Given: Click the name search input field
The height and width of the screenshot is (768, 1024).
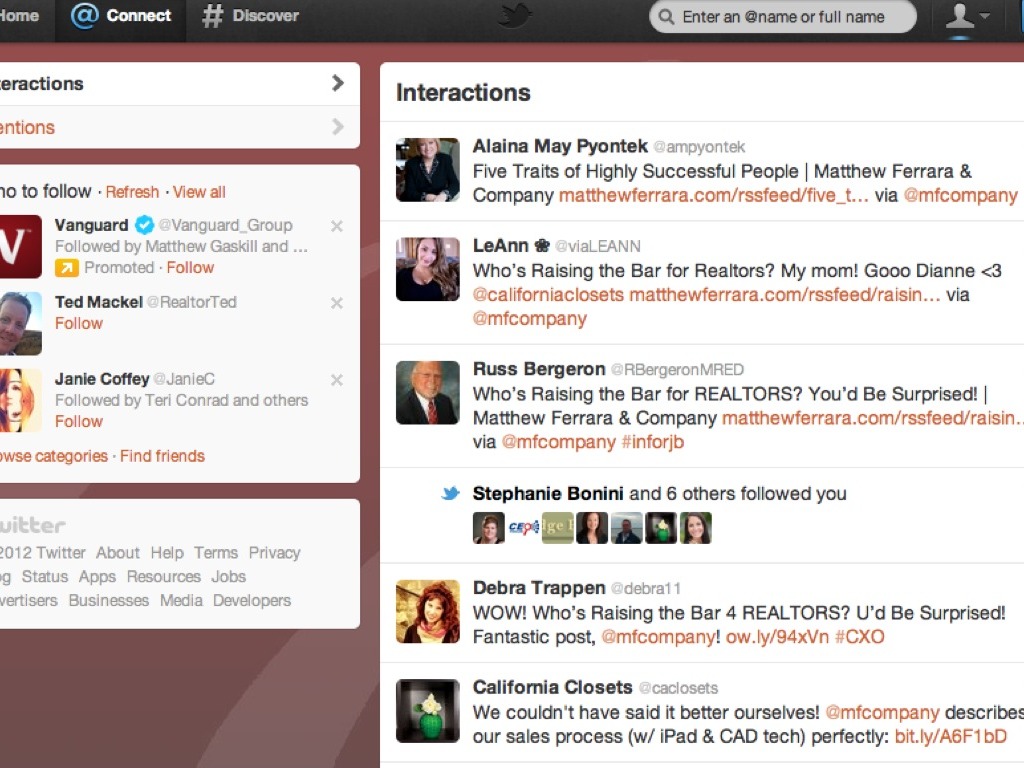Looking at the screenshot, I should (x=790, y=17).
